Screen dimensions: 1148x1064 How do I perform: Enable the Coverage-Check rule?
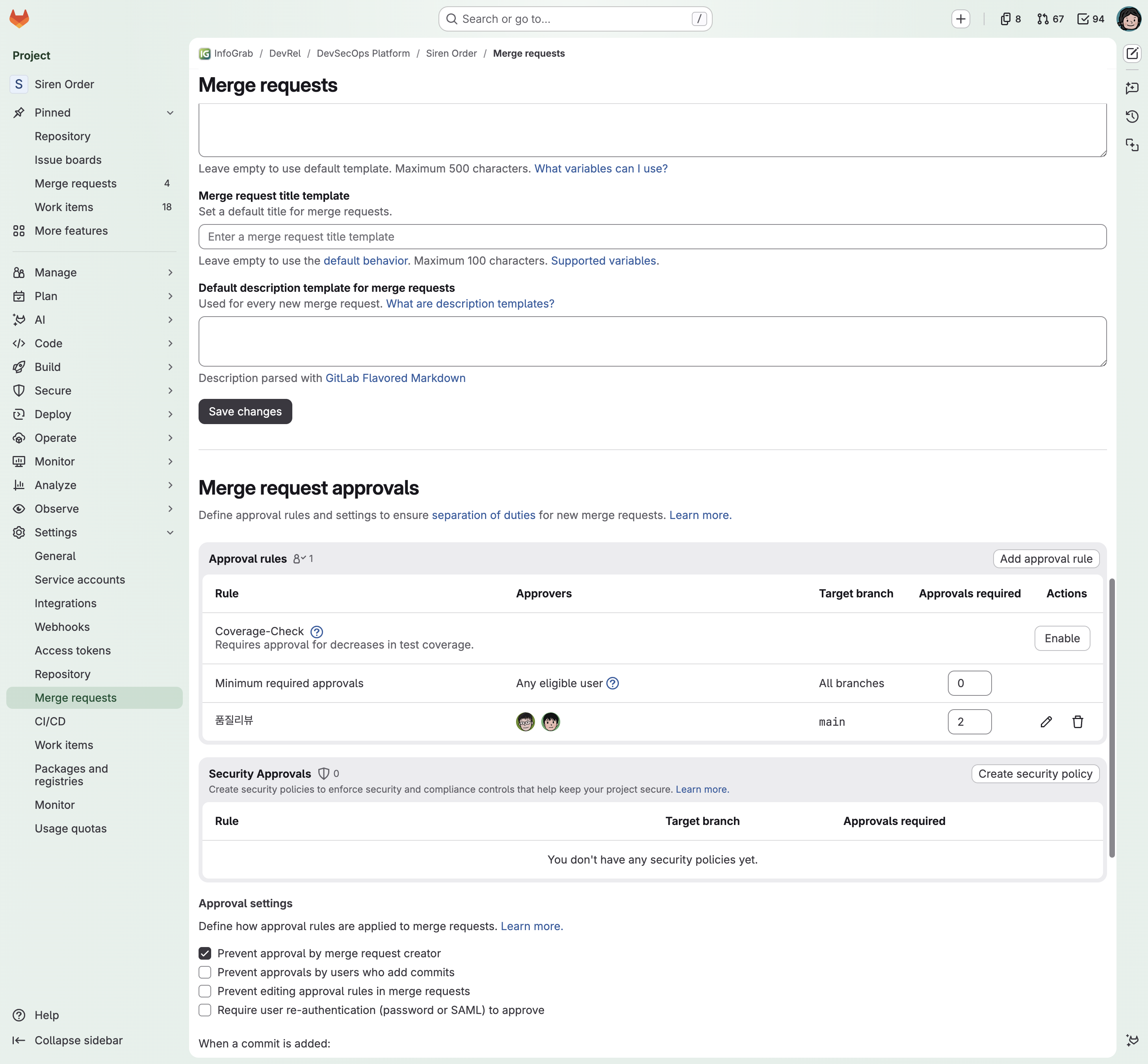tap(1062, 638)
